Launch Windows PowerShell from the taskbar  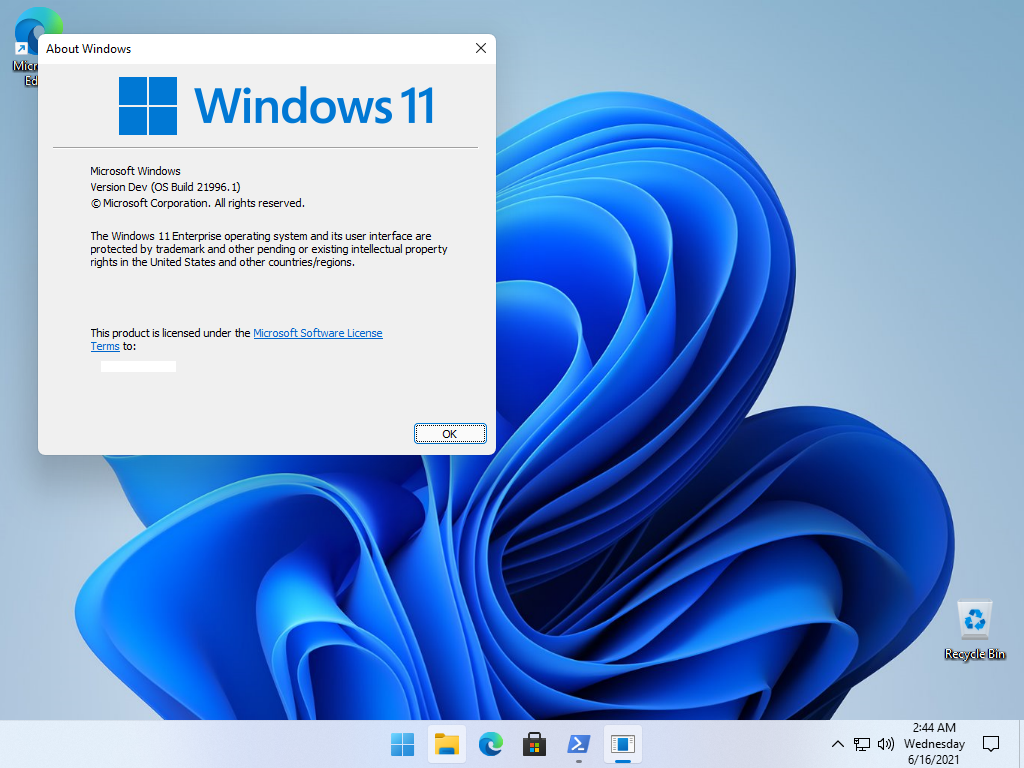pos(578,744)
